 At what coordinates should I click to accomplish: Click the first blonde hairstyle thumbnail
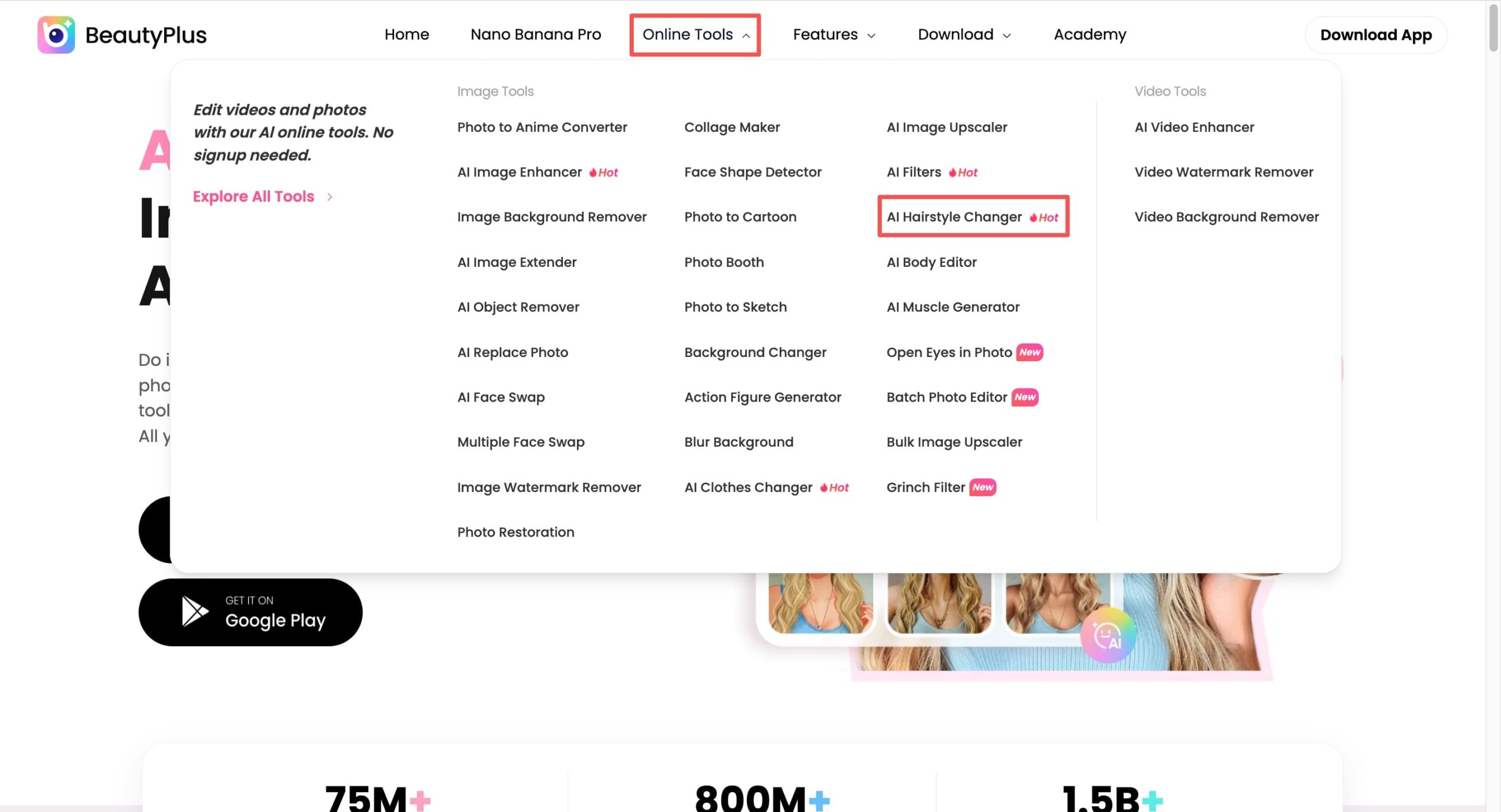coord(820,603)
